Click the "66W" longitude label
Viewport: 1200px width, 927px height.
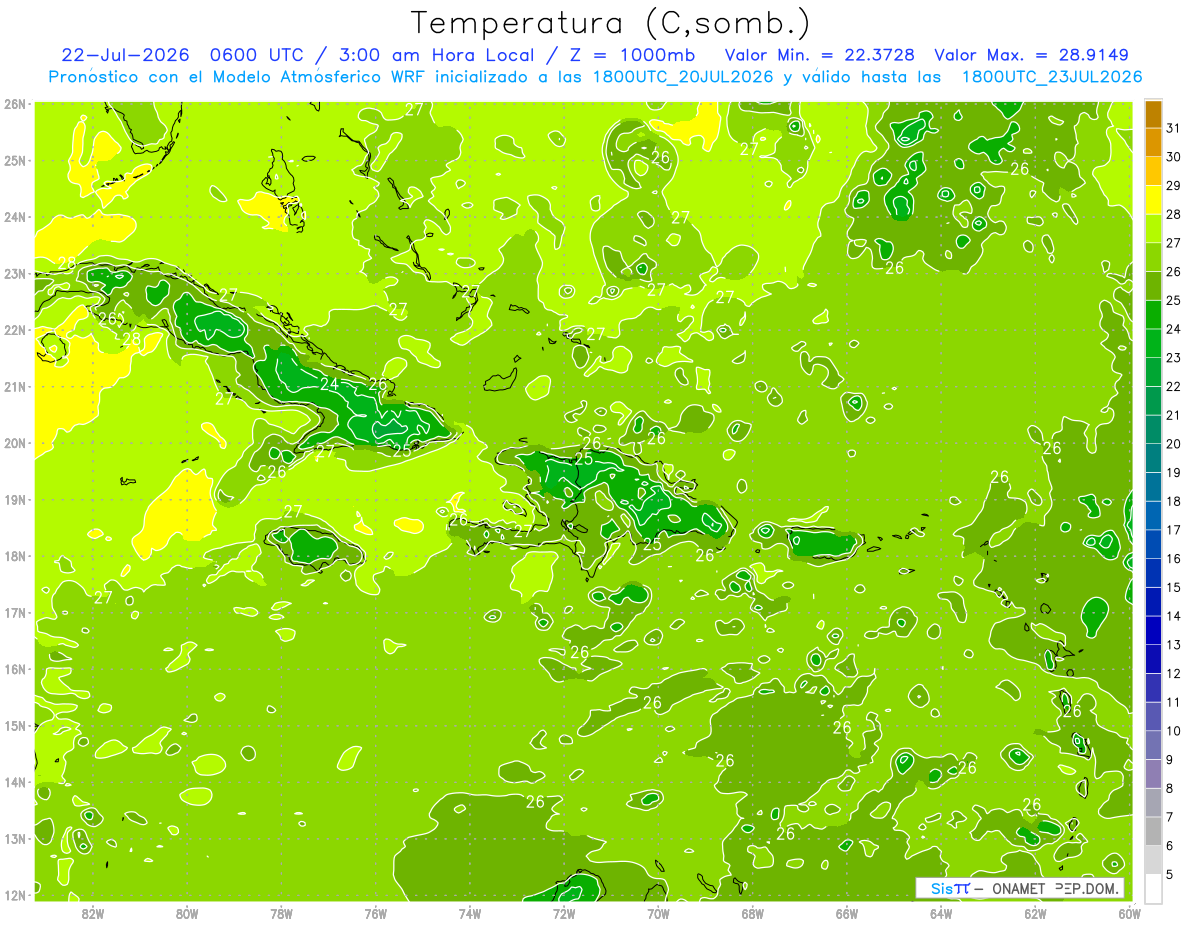pos(847,913)
